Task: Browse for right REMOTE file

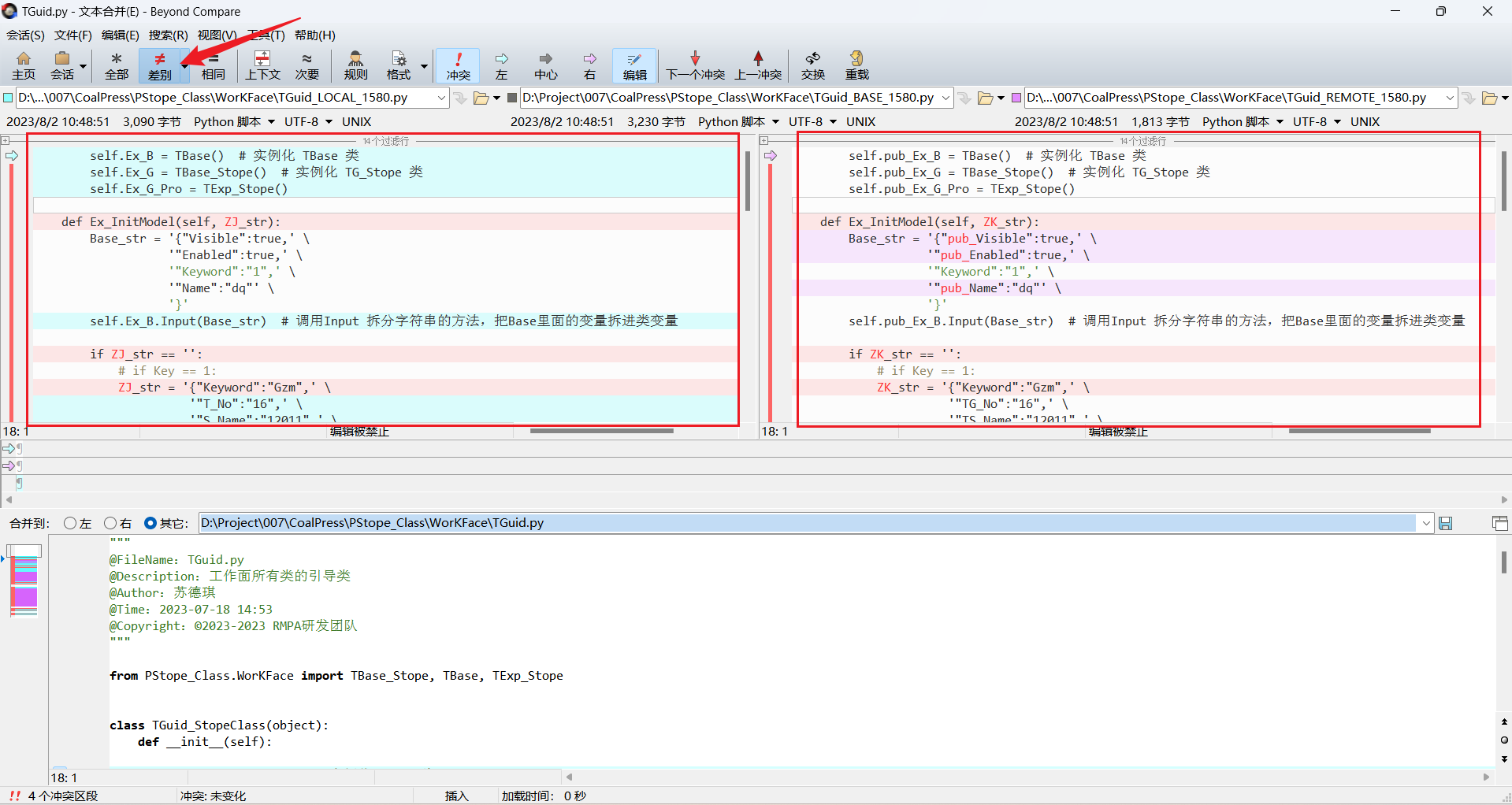Action: tap(1489, 98)
